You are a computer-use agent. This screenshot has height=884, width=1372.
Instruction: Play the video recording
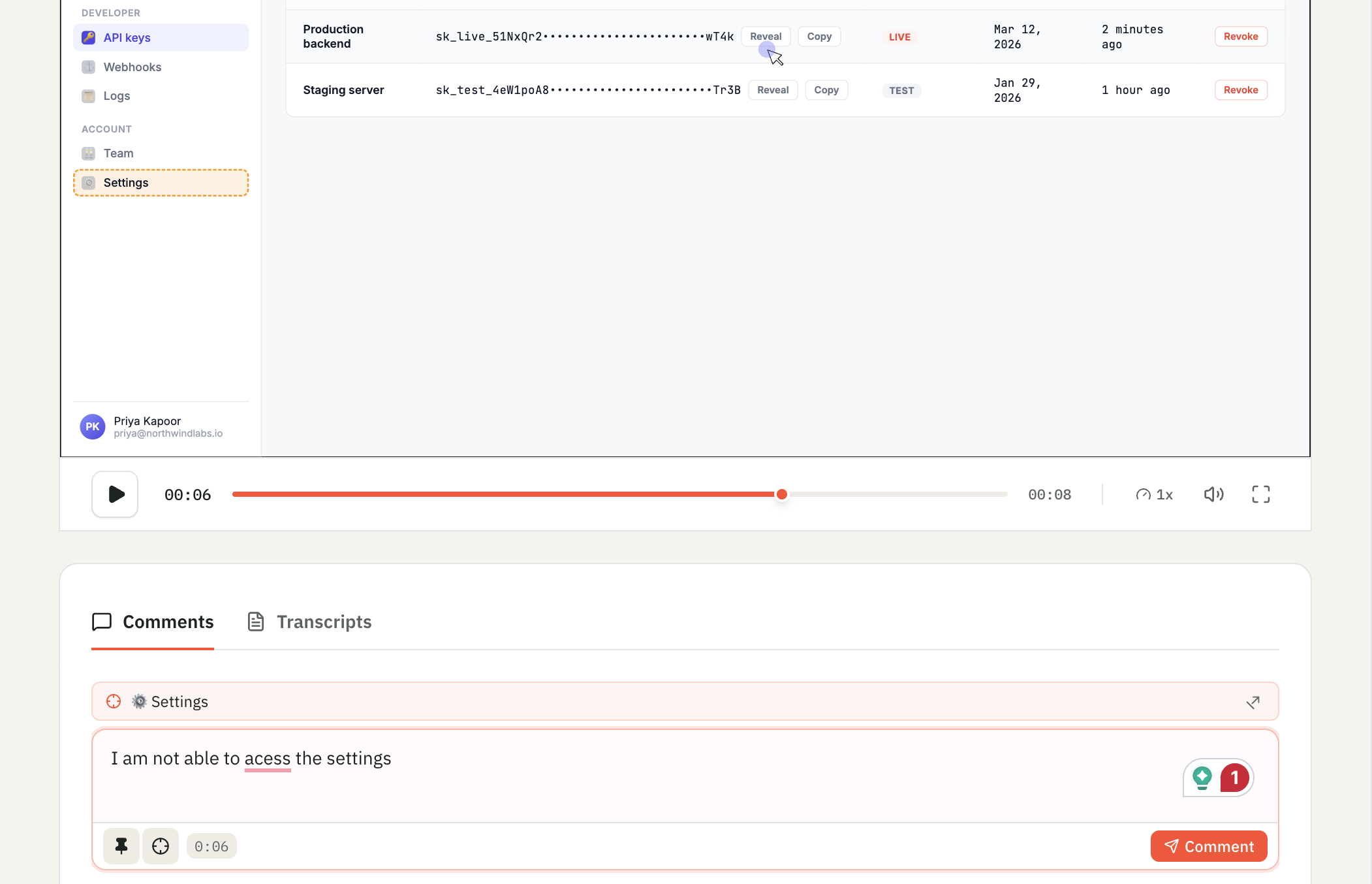coord(115,494)
